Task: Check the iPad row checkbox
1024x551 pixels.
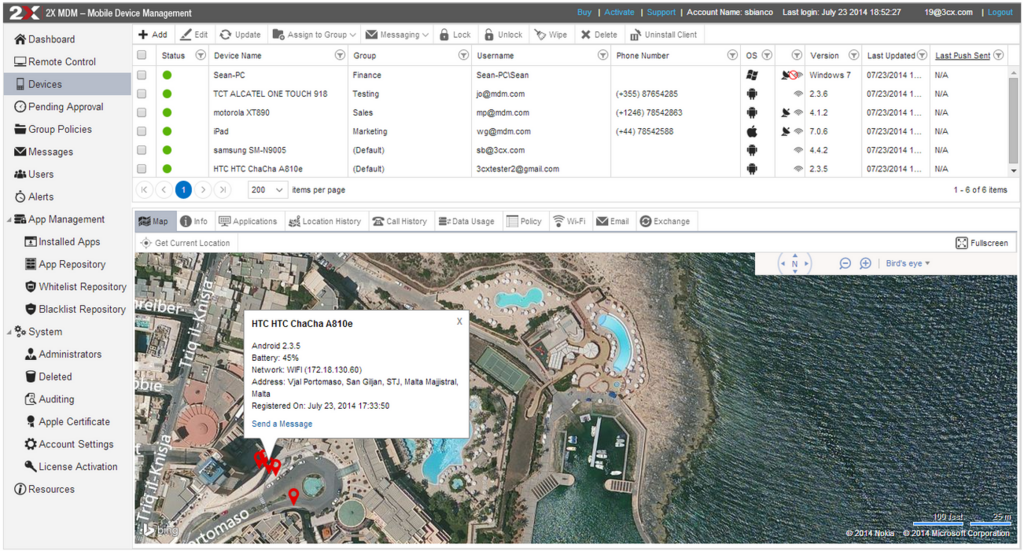Action: tap(142, 131)
